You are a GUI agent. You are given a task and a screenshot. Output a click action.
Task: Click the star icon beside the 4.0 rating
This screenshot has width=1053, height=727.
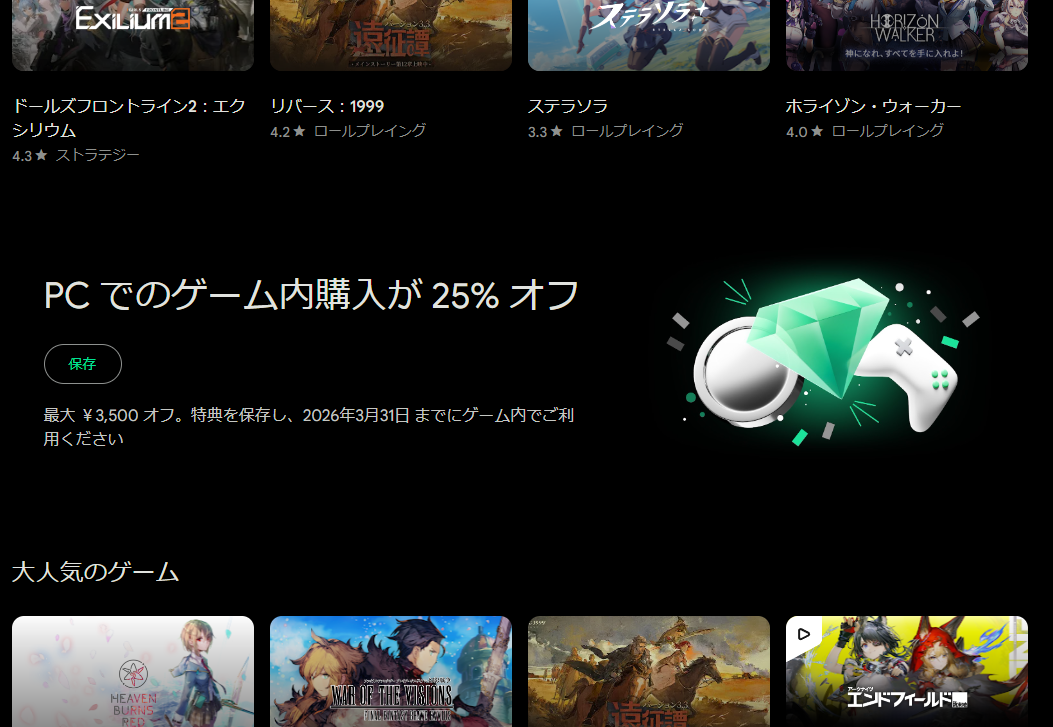(x=817, y=132)
